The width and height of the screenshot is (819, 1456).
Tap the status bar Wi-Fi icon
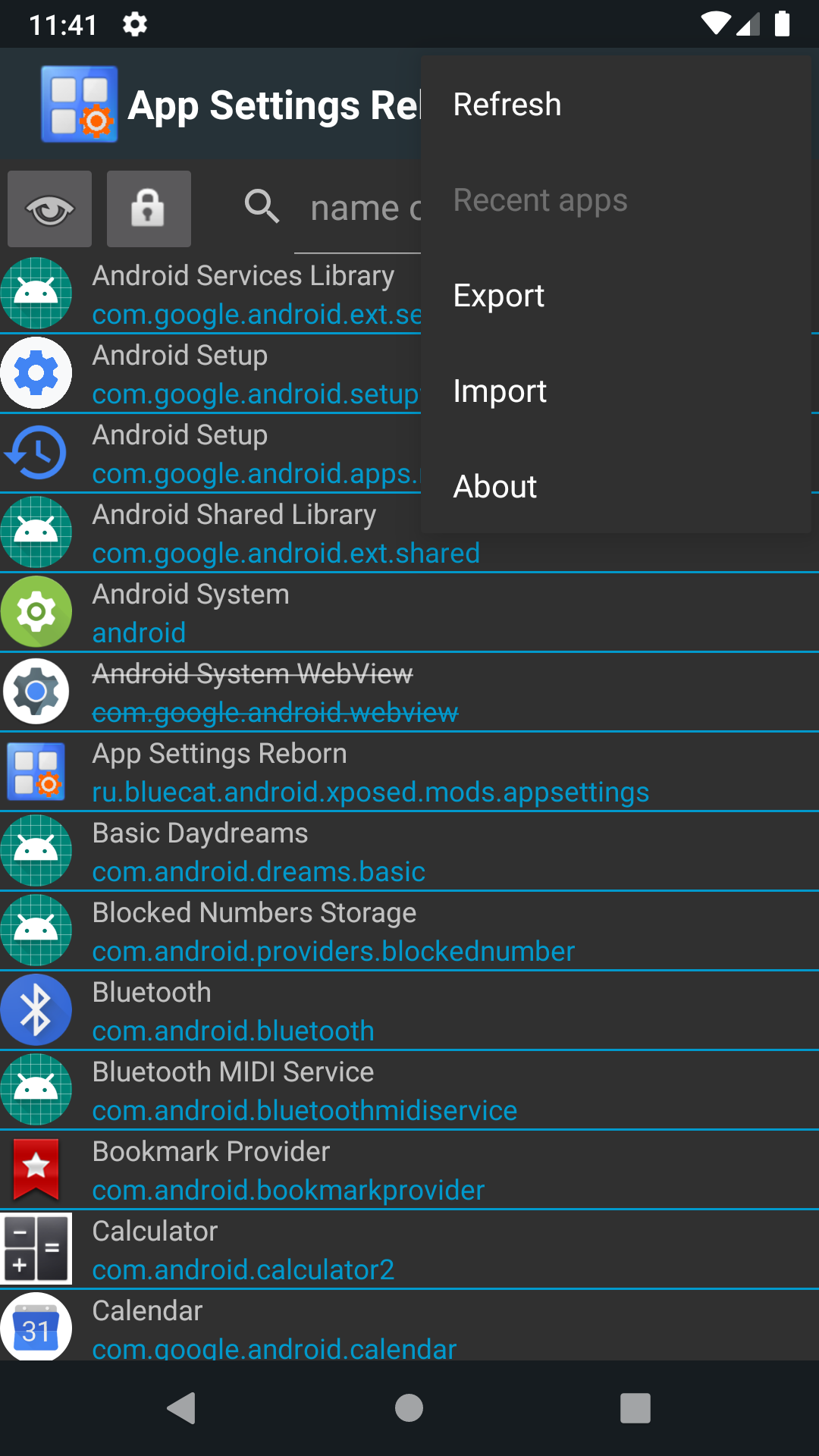tap(715, 24)
